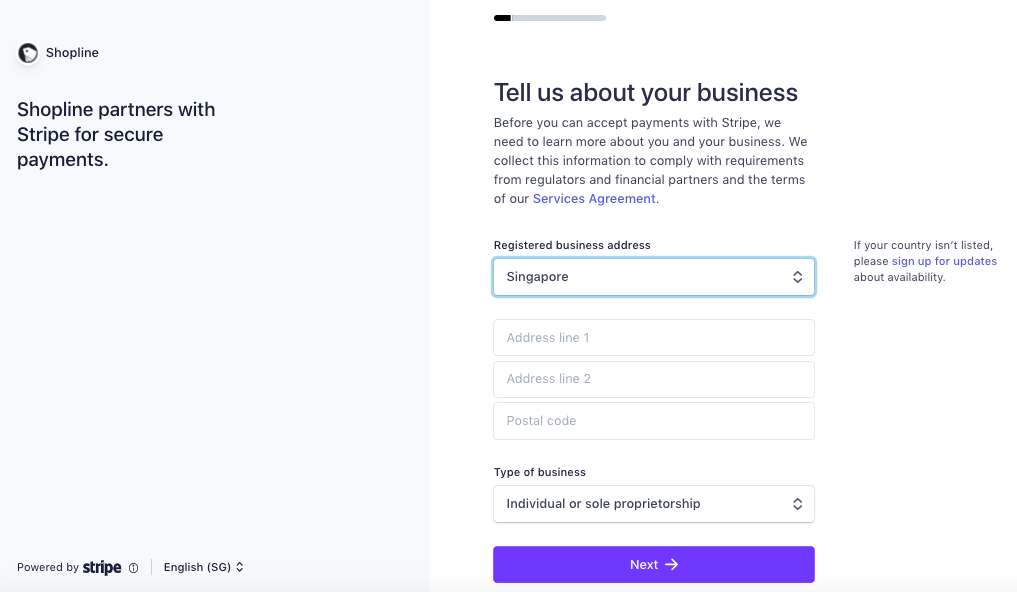
Task: Click chevron arrows on Individual or sole proprietorship
Action: [x=797, y=504]
